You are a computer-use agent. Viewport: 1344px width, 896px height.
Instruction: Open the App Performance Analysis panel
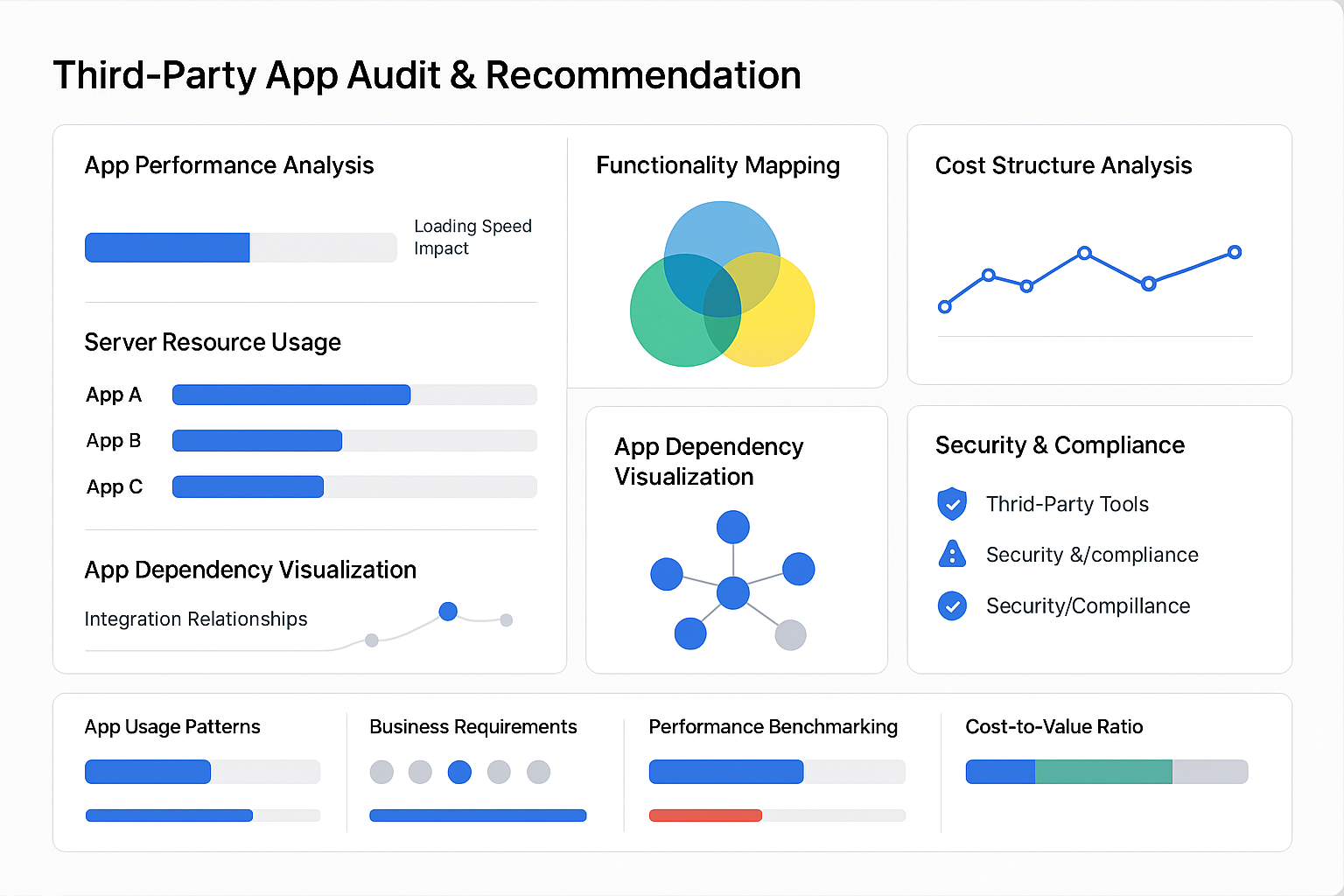(x=229, y=165)
